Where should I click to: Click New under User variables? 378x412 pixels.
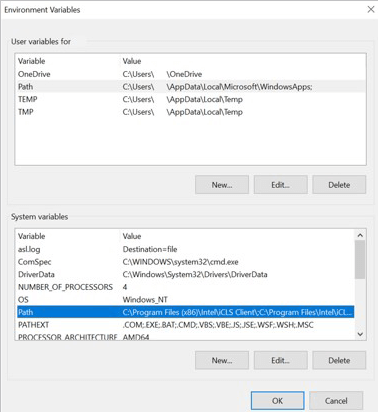click(222, 185)
